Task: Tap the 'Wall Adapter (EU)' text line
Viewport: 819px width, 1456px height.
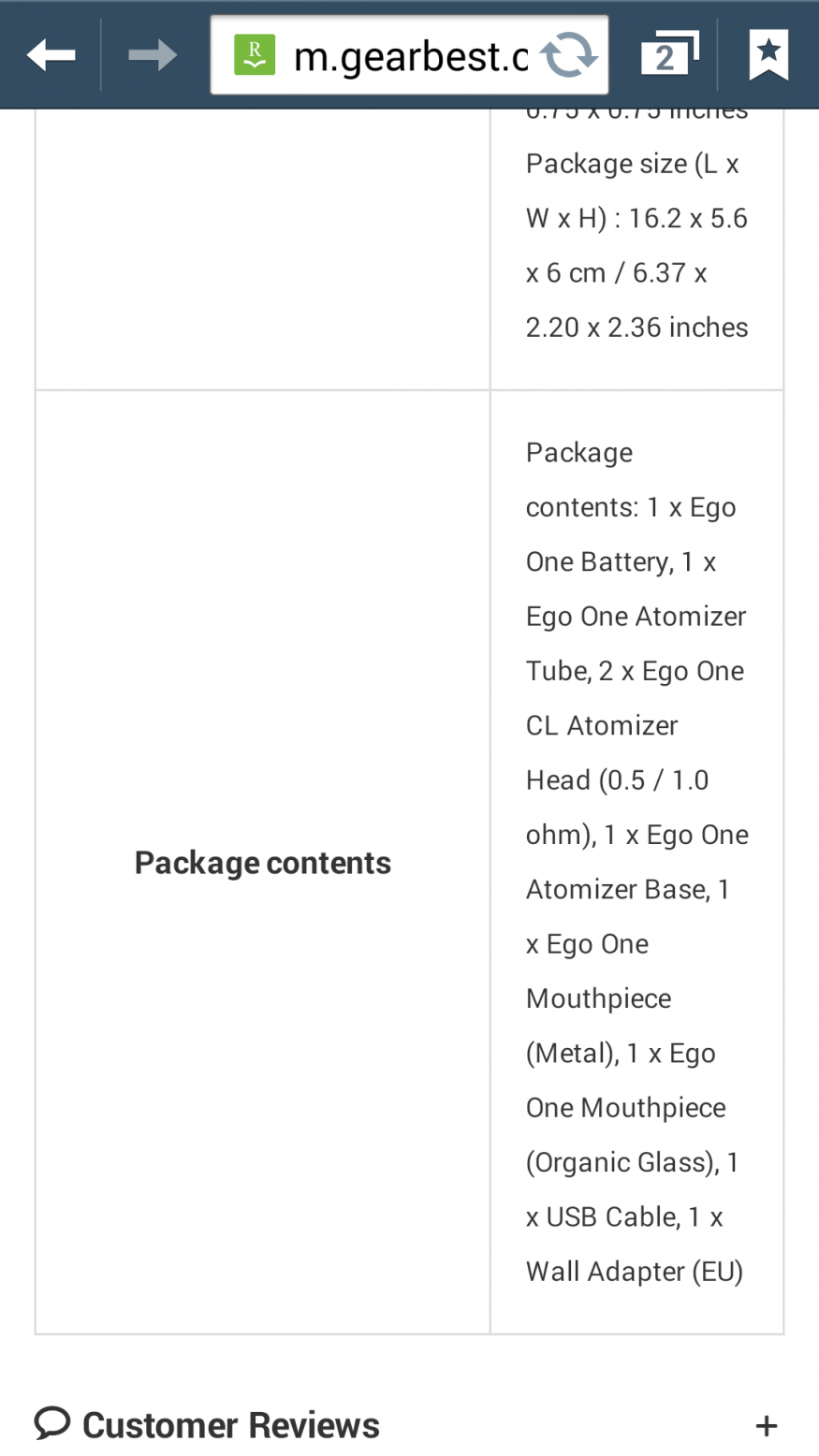Action: coord(635,1272)
